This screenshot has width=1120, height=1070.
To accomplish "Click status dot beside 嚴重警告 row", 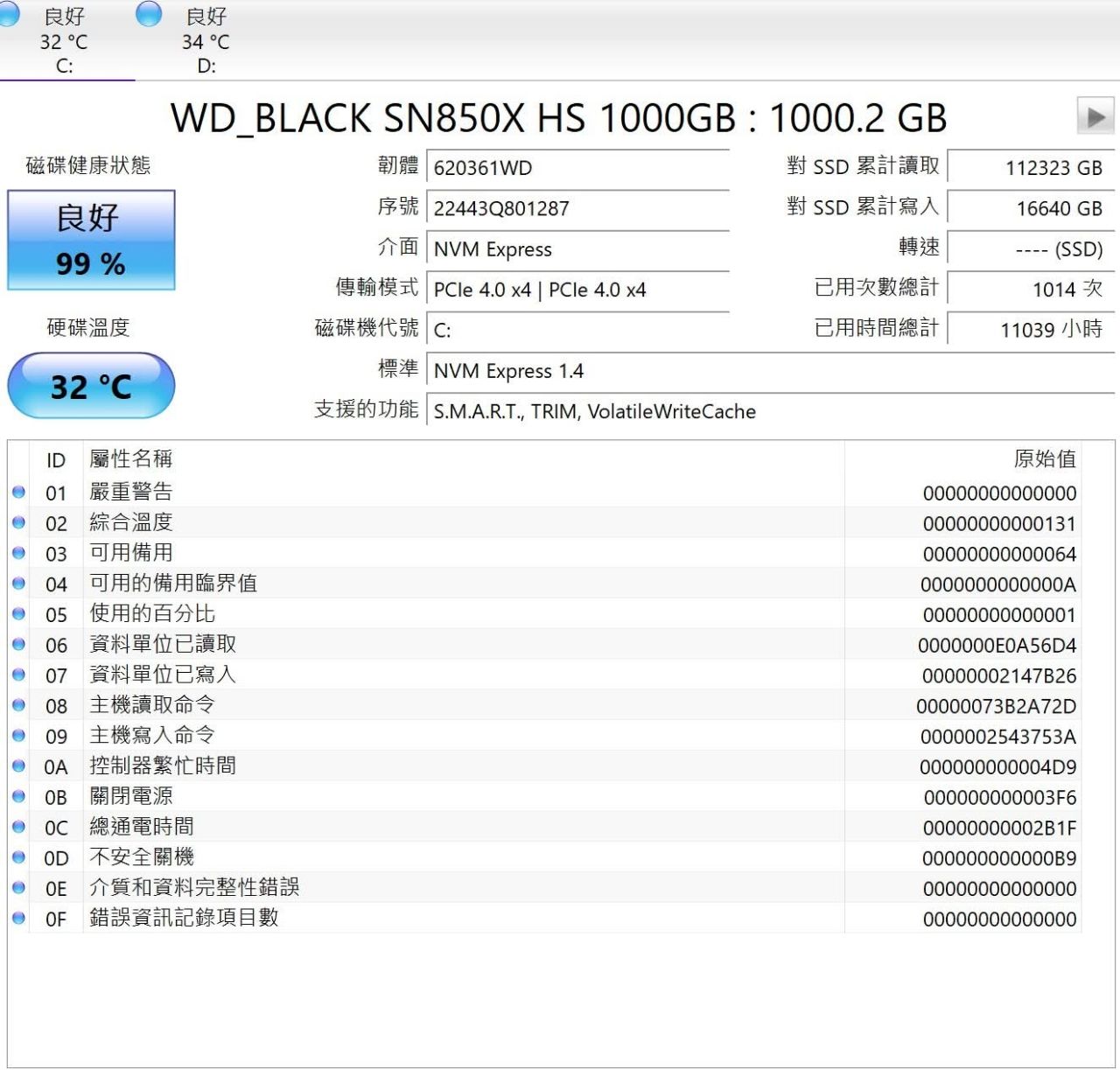I will pyautogui.click(x=18, y=493).
